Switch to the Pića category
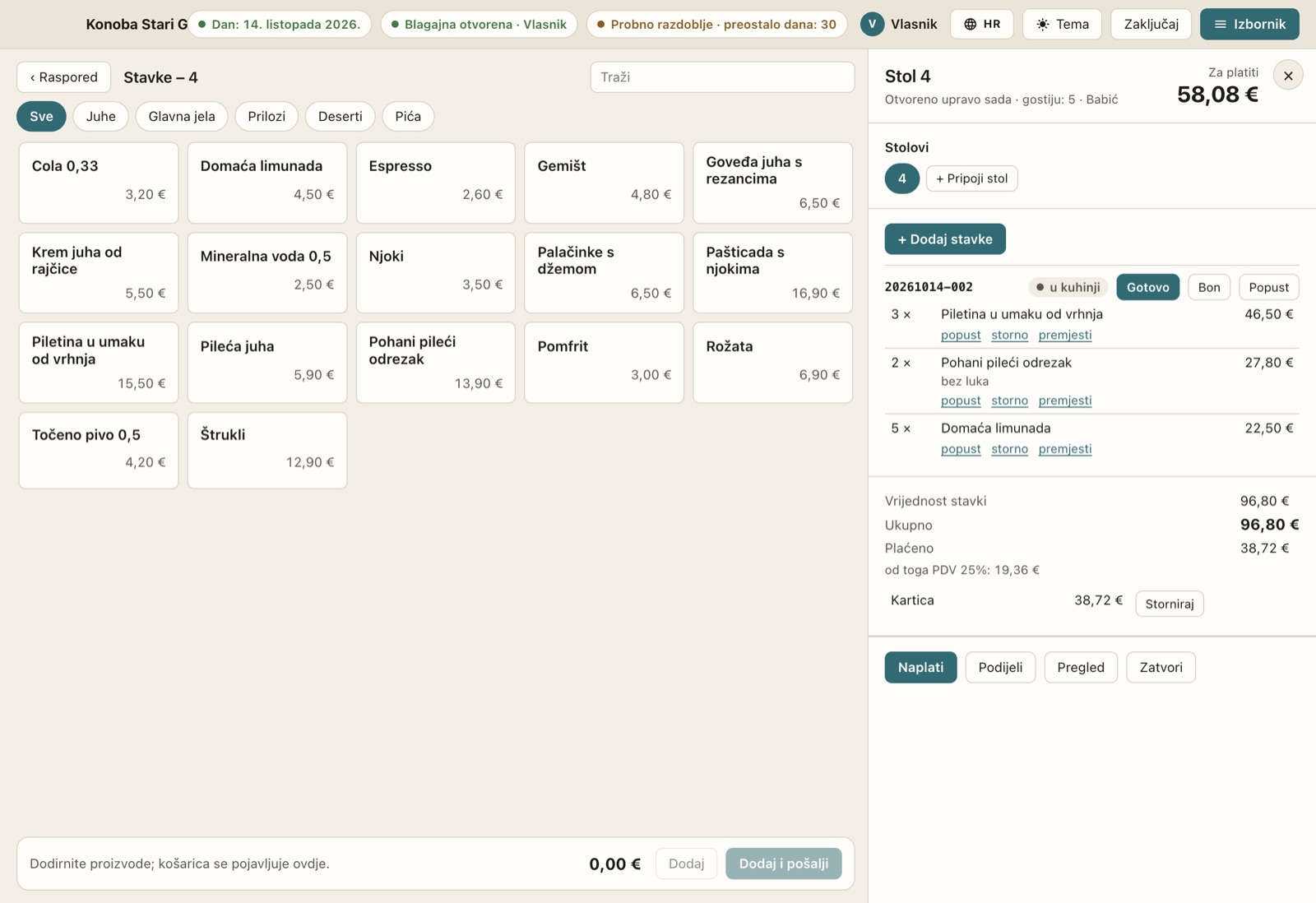This screenshot has height=903, width=1316. (408, 116)
